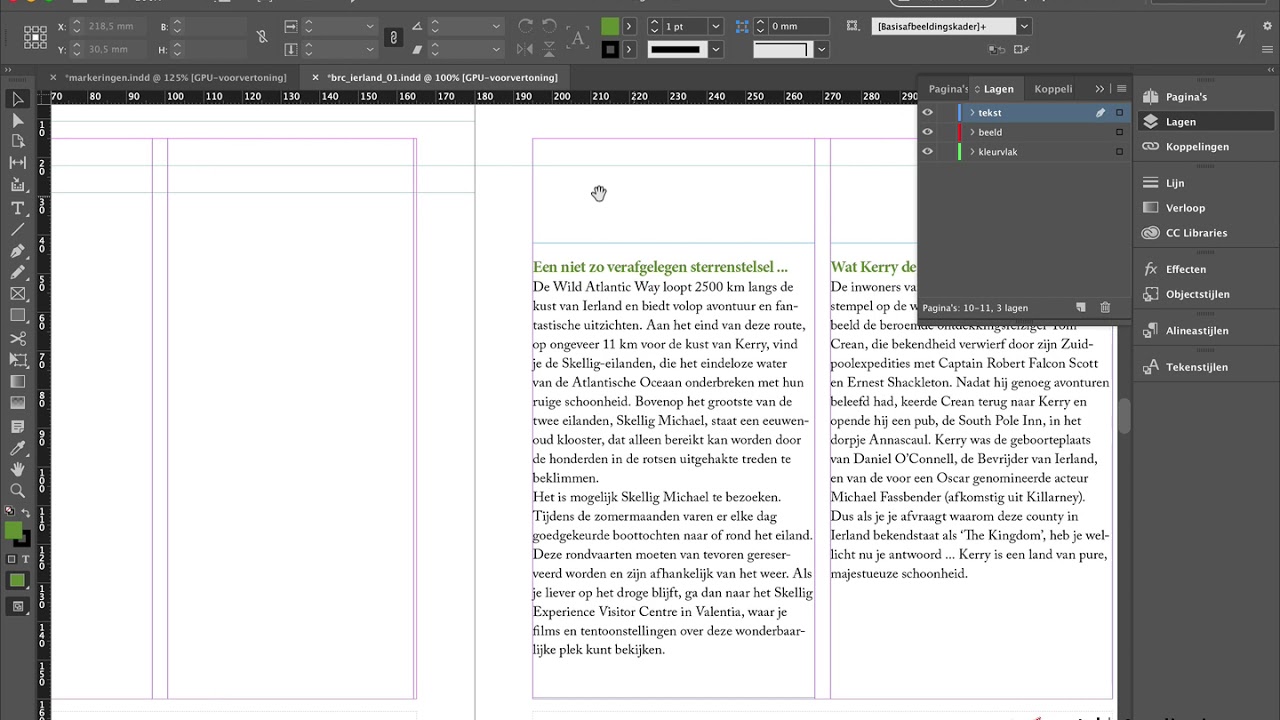Image resolution: width=1280 pixels, height=720 pixels.
Task: Open the Objectstijlen panel
Action: pyautogui.click(x=1197, y=294)
